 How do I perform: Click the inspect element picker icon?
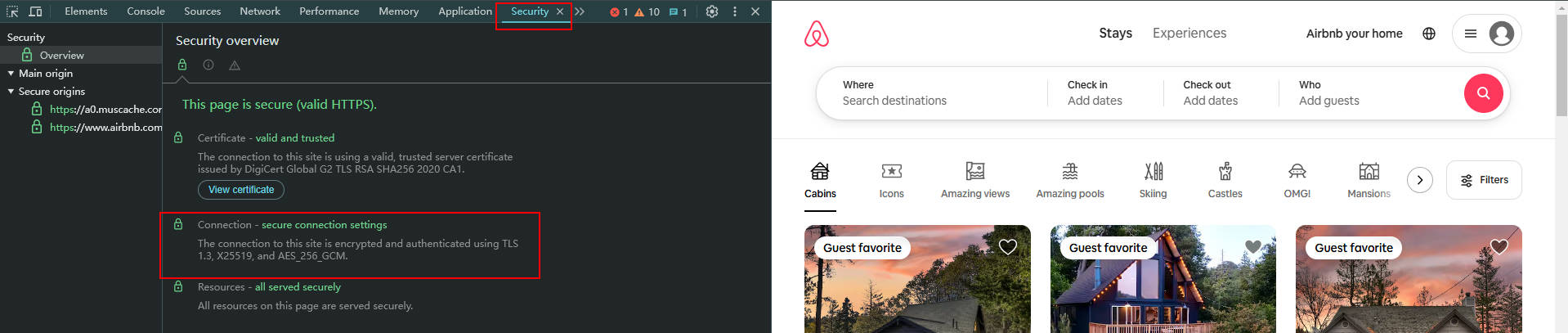(x=12, y=11)
